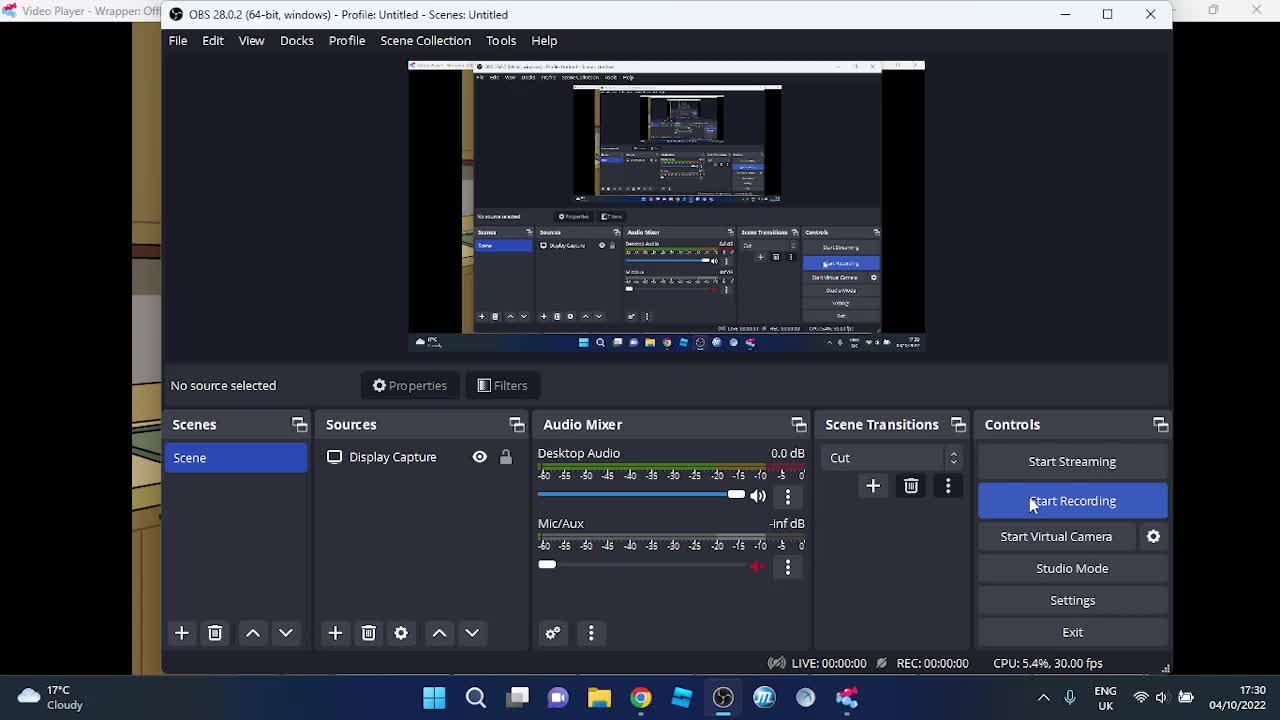Open the View menu

[251, 41]
